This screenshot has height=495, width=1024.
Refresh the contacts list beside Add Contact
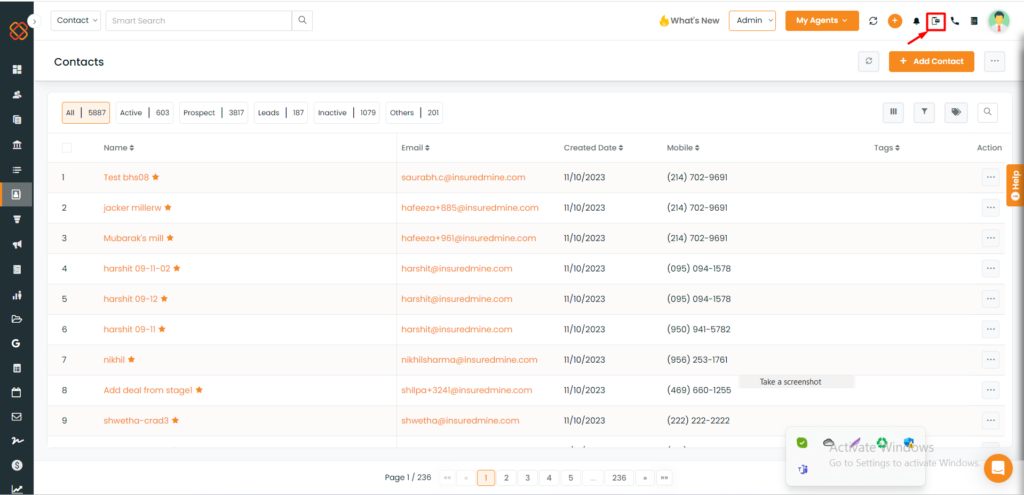869,61
